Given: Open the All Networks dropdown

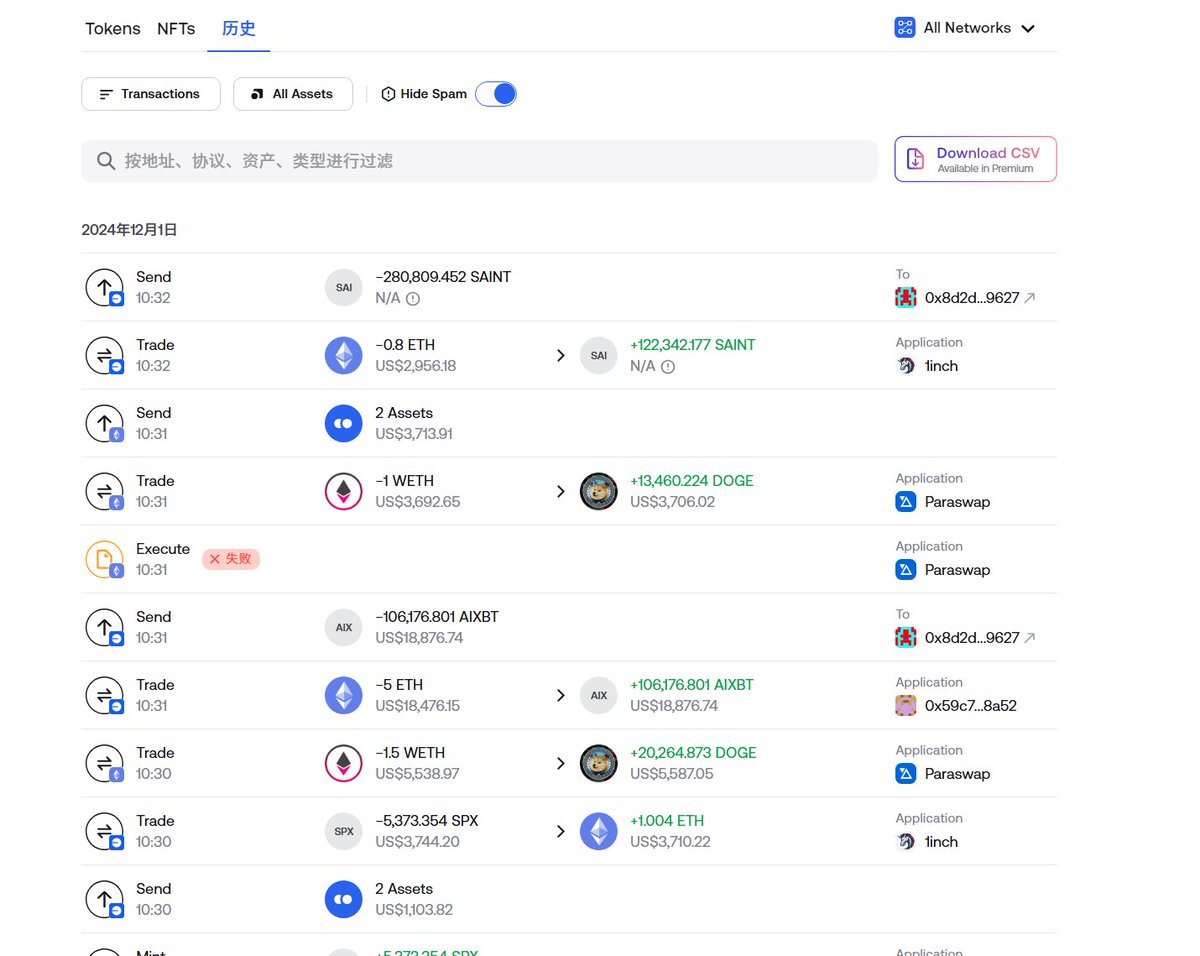Looking at the screenshot, I should click(x=965, y=28).
